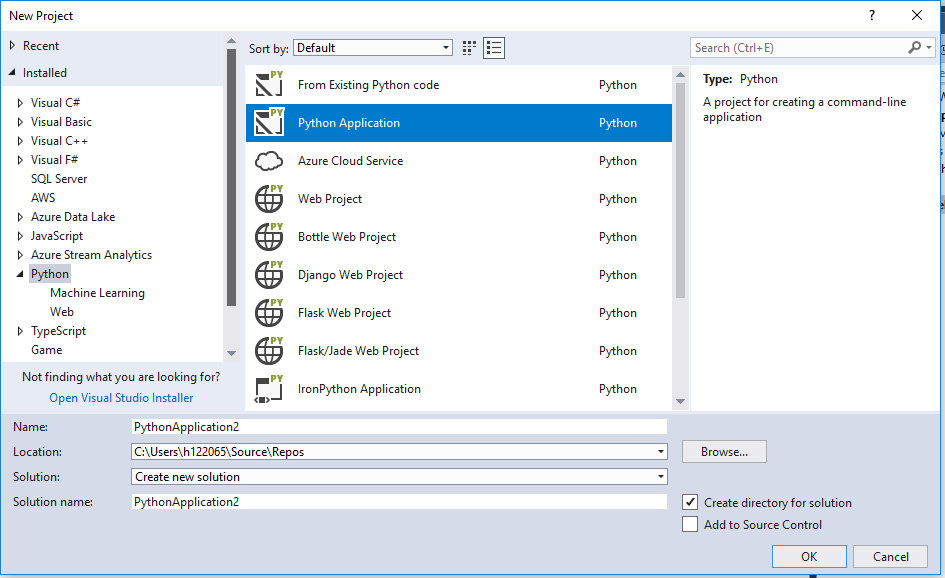The image size is (945, 578).
Task: Switch to list view next to Sort by
Action: tap(492, 47)
